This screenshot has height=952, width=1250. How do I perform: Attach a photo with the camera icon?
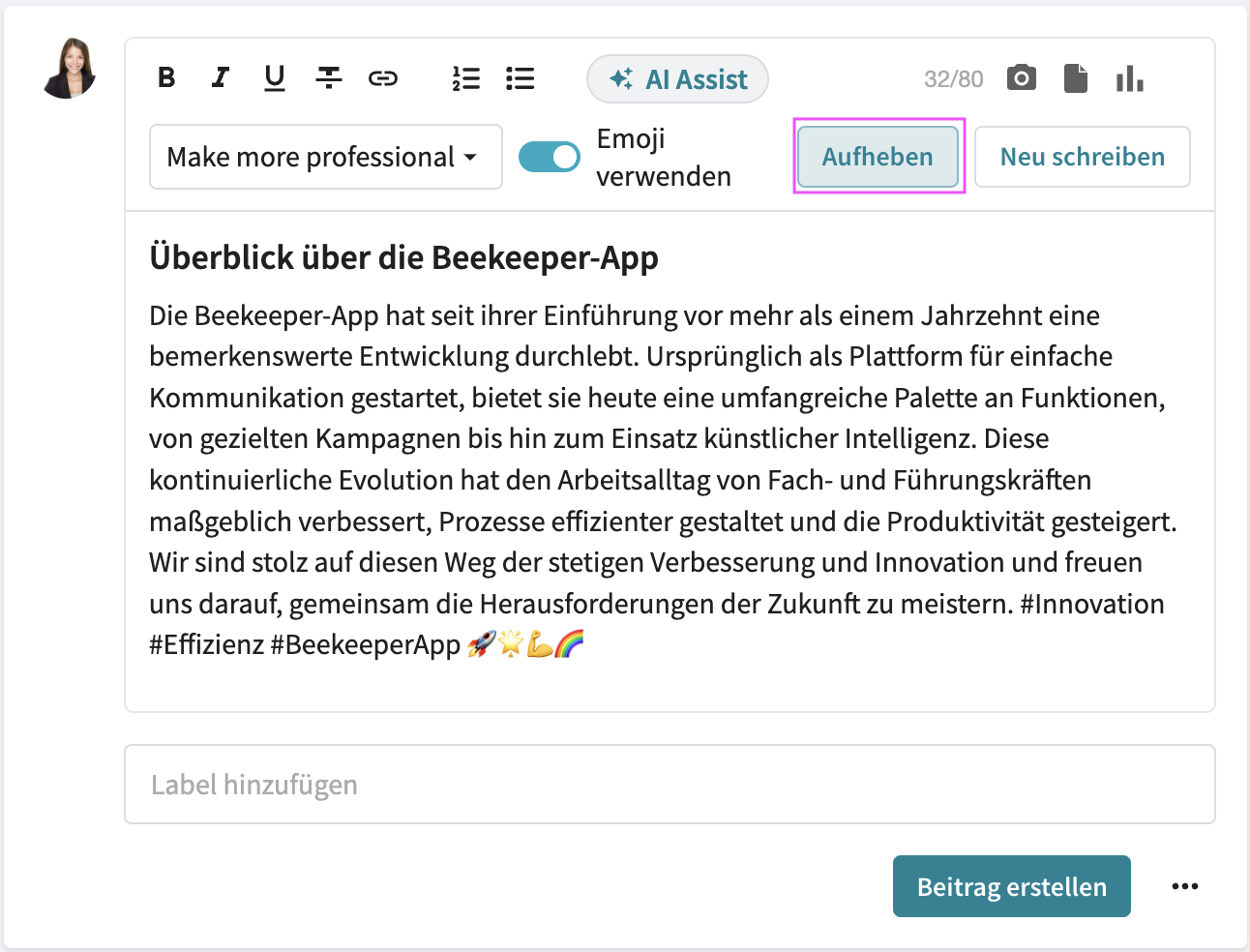click(1021, 78)
